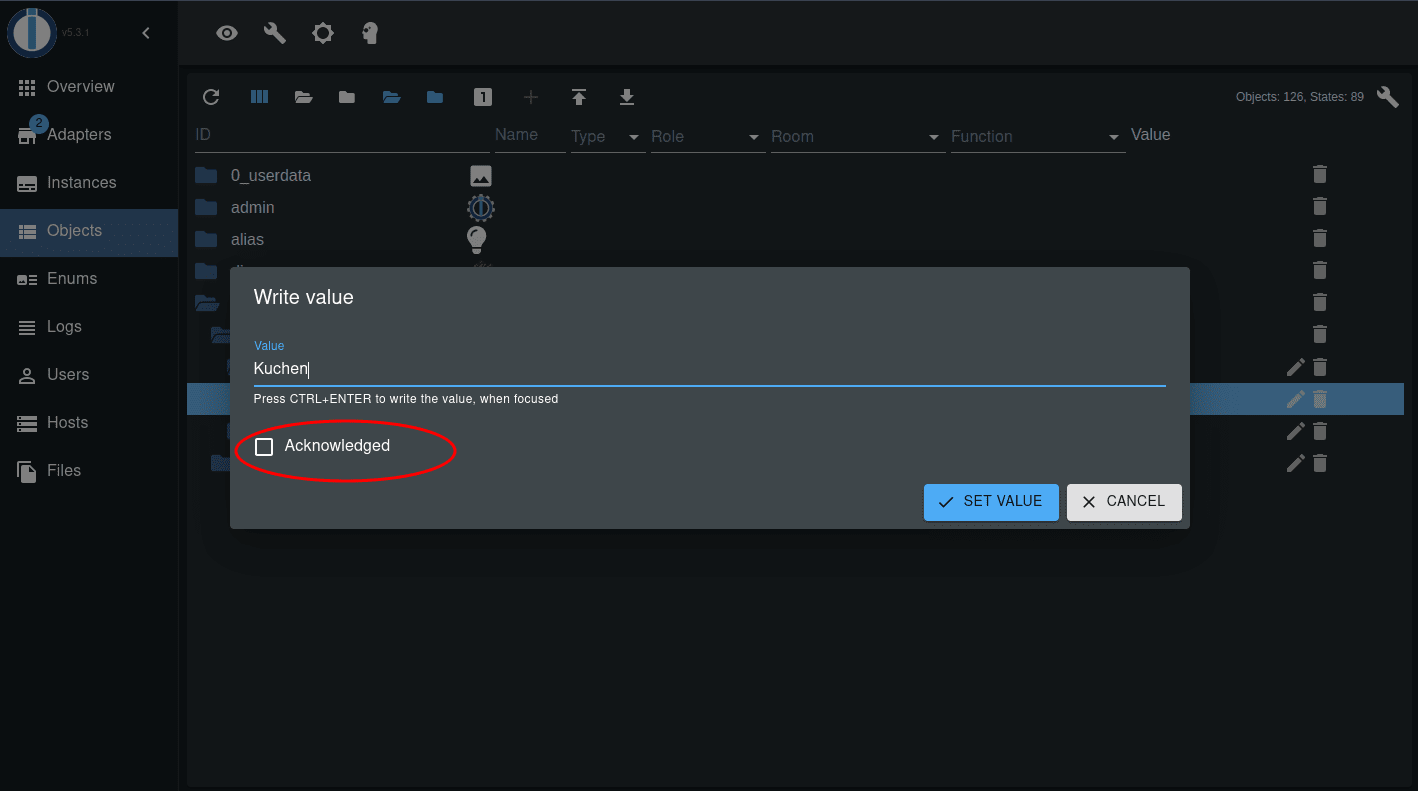Open the wrench maintenance icon in top bar
This screenshot has height=791, width=1418.
pyautogui.click(x=274, y=32)
